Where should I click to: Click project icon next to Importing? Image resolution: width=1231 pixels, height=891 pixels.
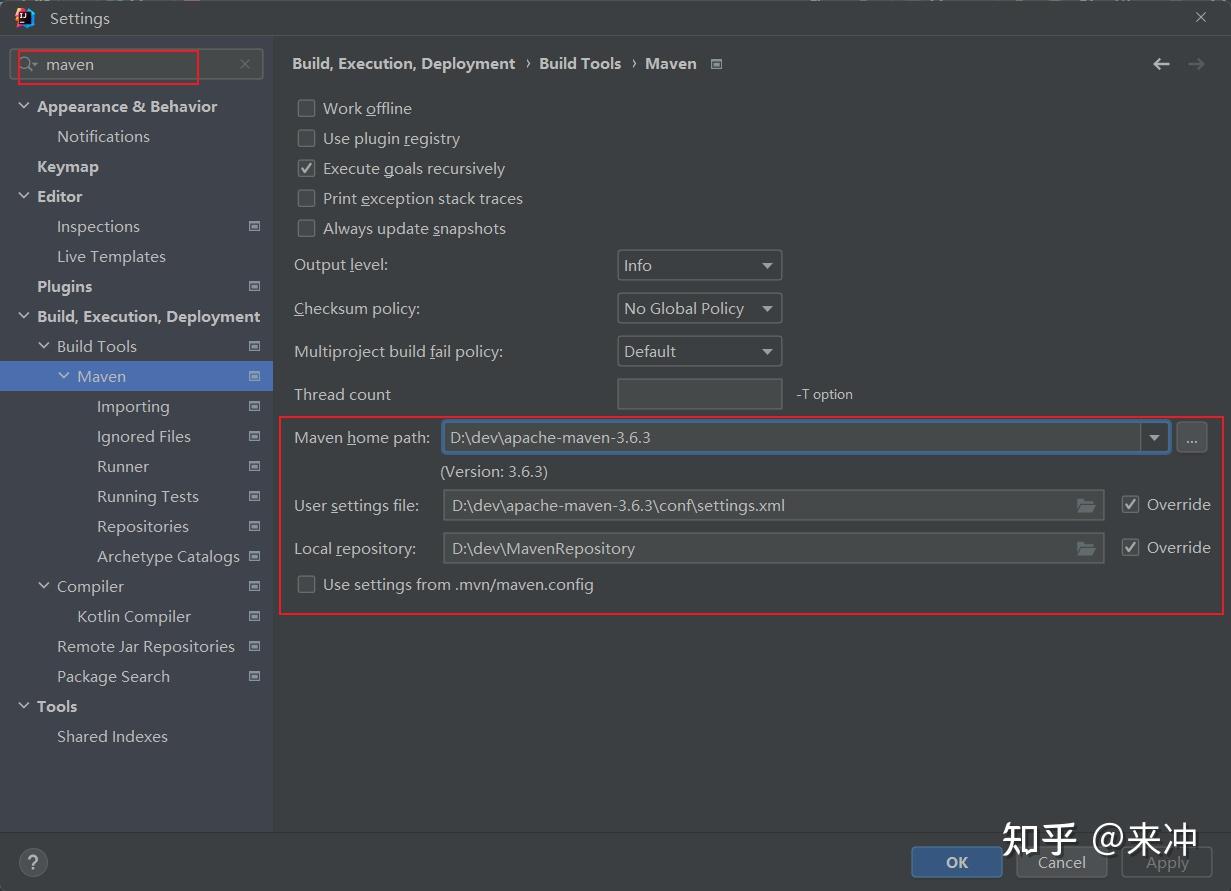[x=254, y=406]
